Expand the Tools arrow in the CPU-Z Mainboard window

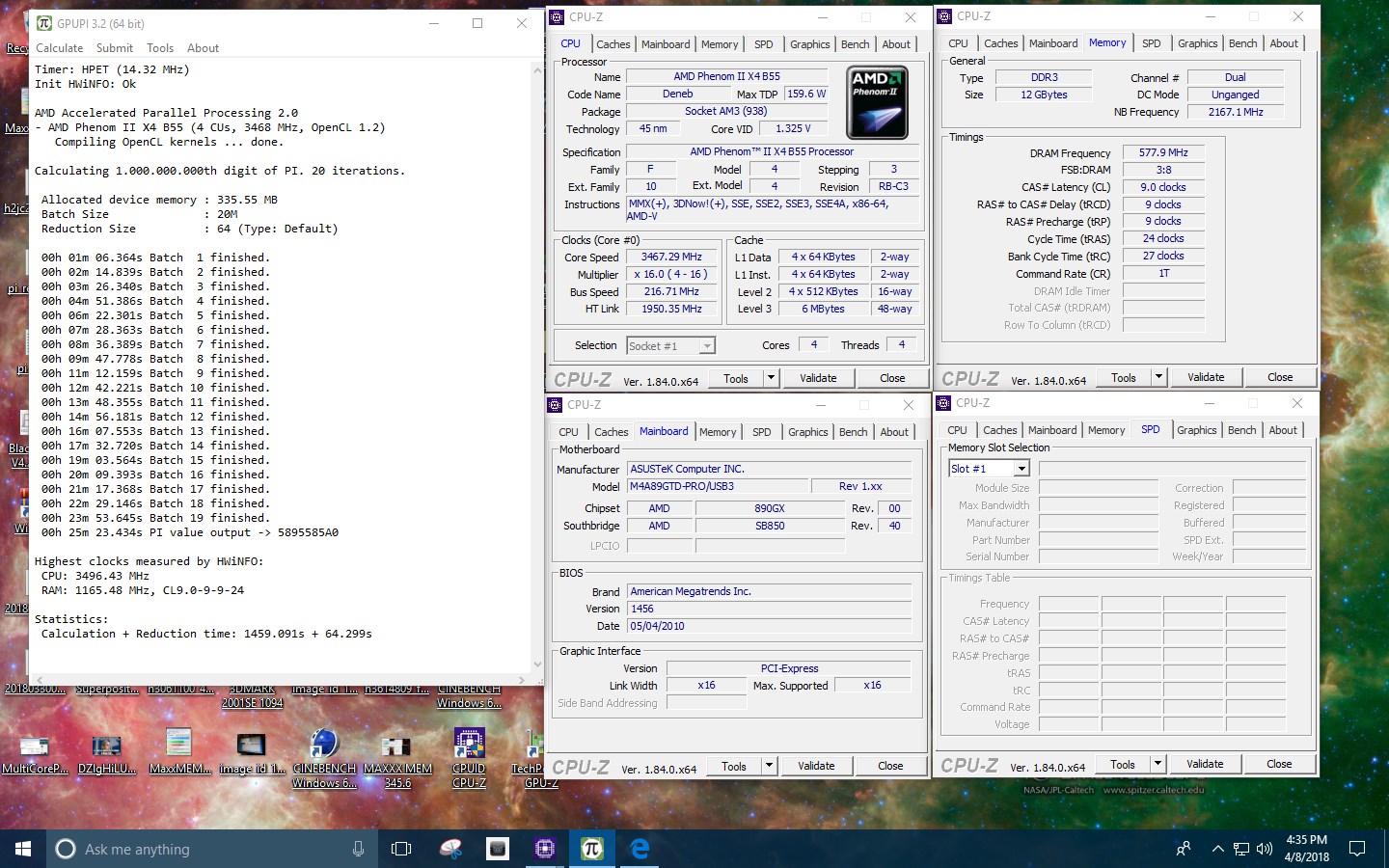(x=769, y=766)
